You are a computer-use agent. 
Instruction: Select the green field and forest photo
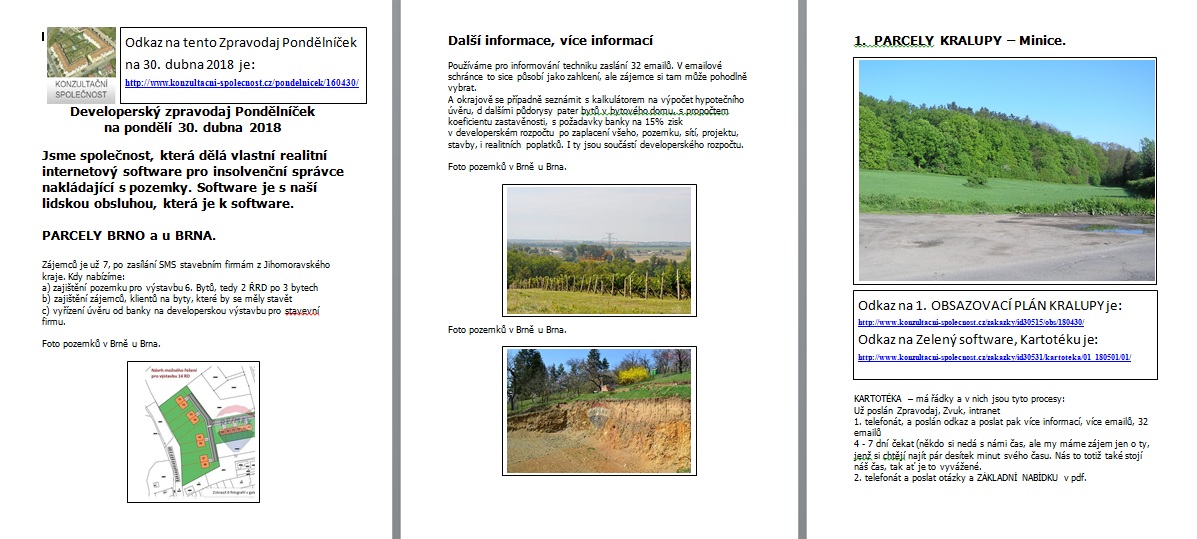1006,168
